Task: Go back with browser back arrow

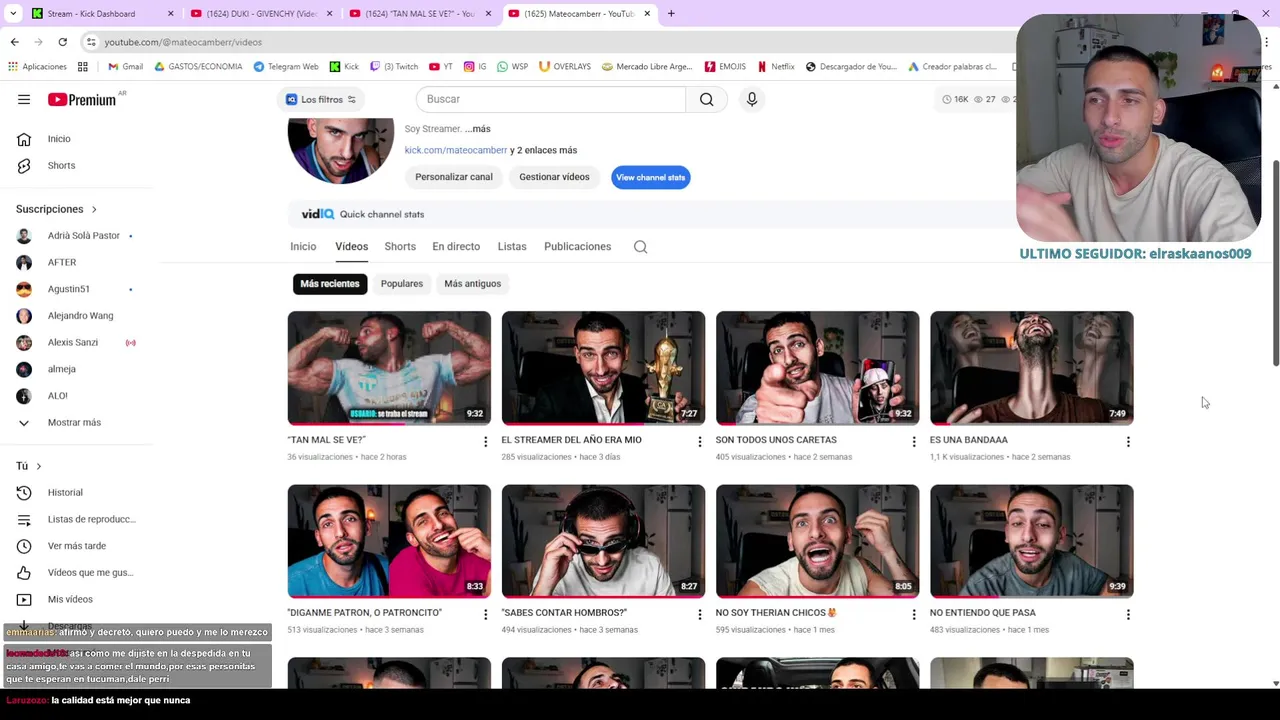Action: coord(14,42)
